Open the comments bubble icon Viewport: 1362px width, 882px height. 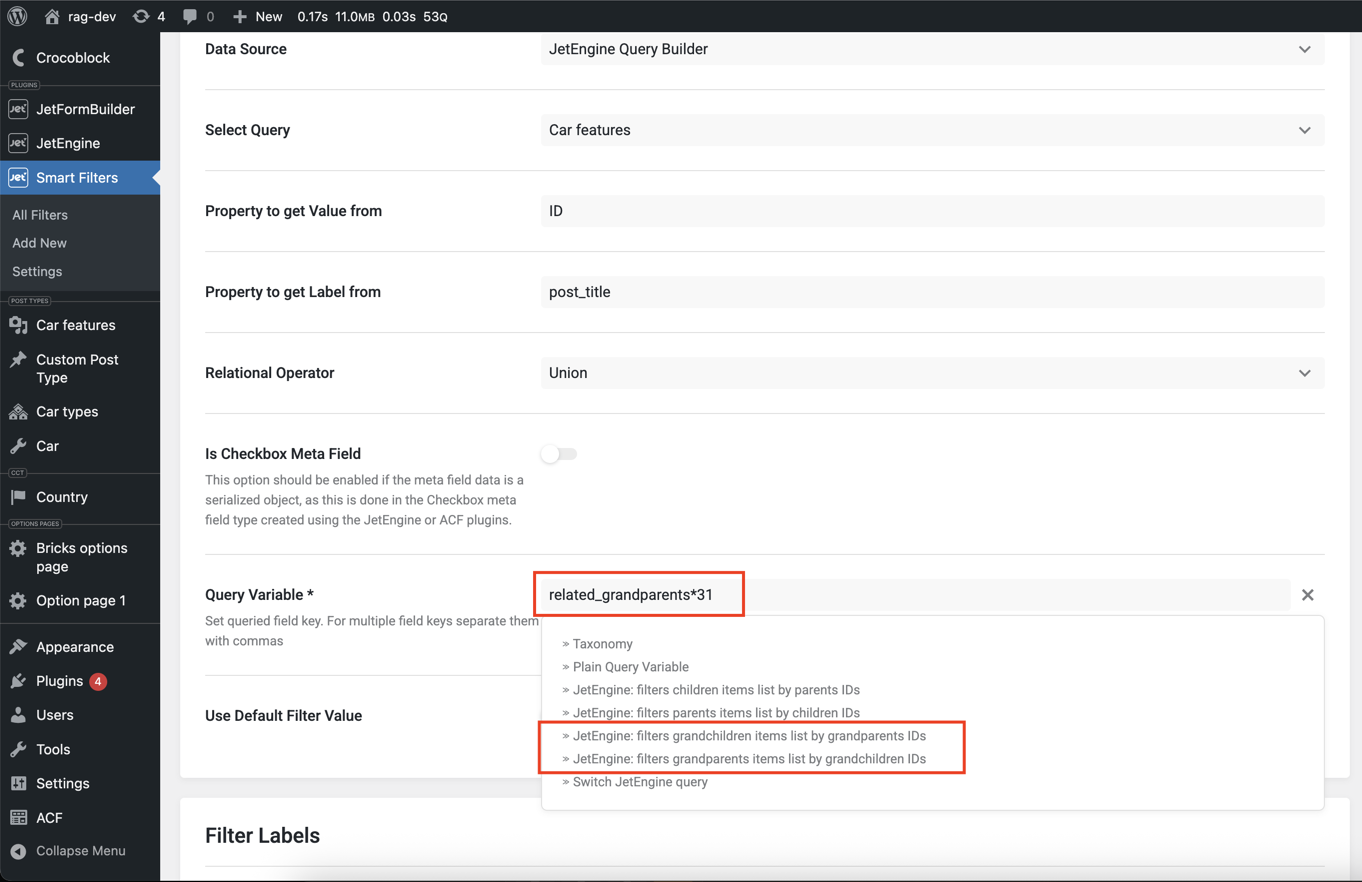point(190,16)
